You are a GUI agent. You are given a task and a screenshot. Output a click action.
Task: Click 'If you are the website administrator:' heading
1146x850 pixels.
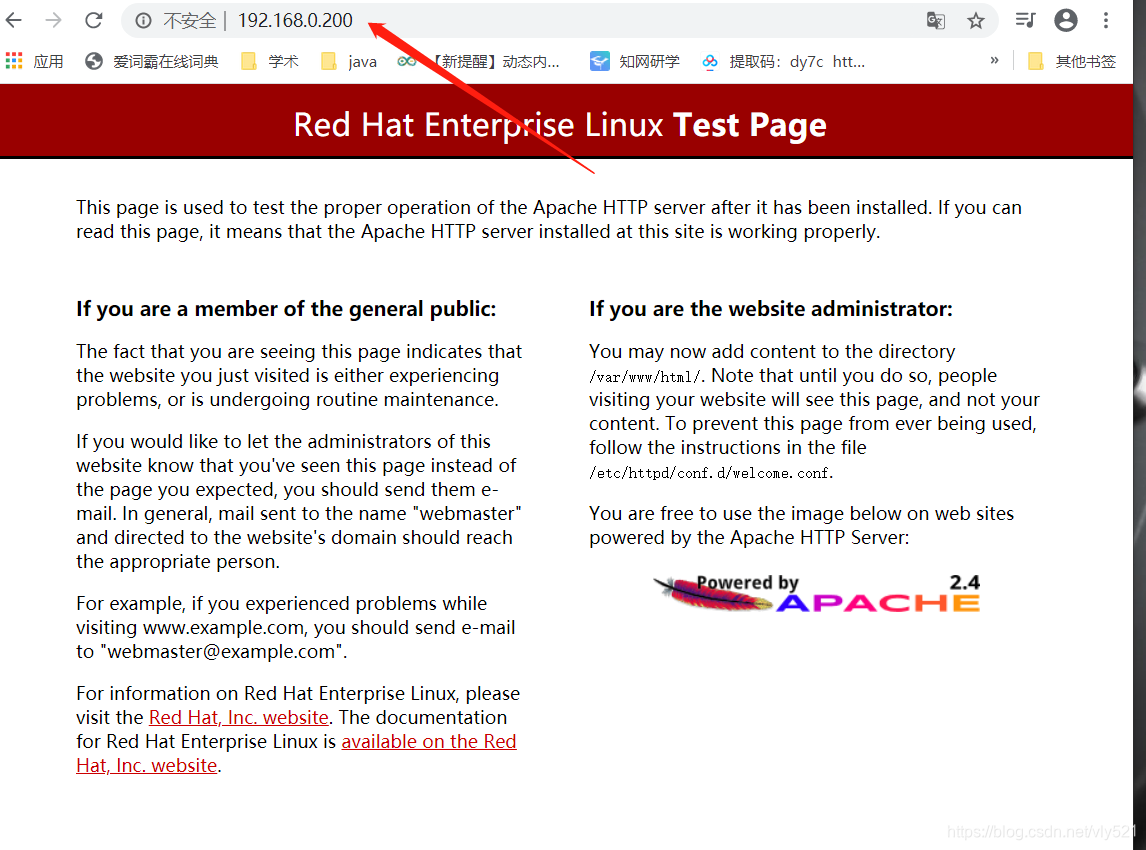pos(771,309)
